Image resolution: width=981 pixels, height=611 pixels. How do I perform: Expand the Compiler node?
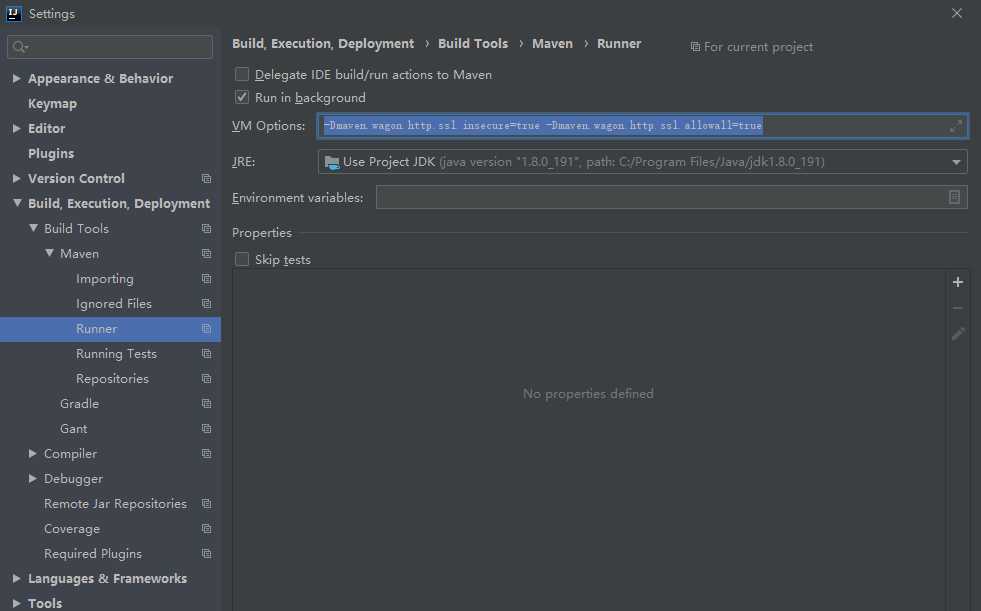[x=33, y=453]
